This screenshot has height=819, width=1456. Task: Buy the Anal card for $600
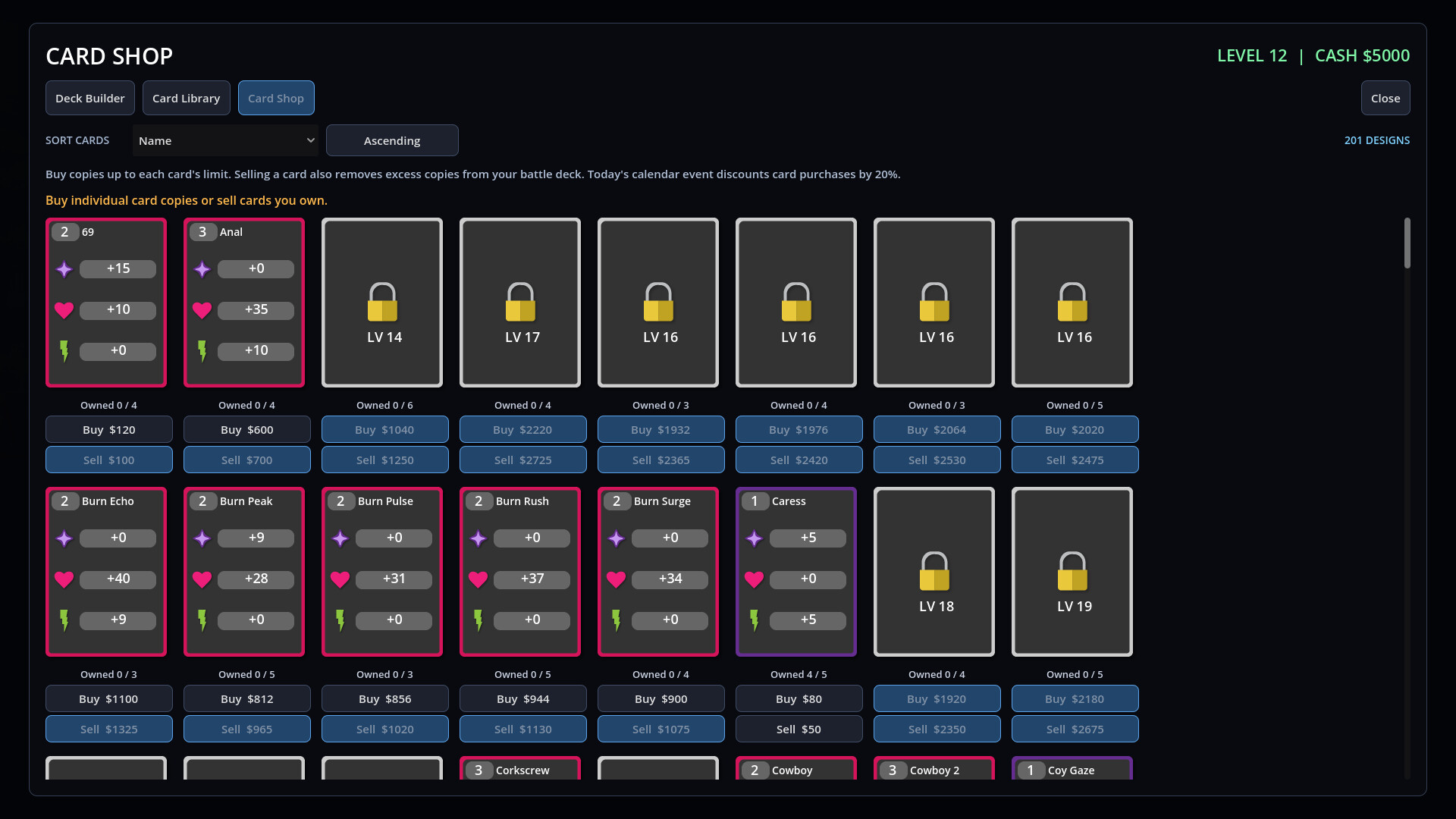[247, 429]
